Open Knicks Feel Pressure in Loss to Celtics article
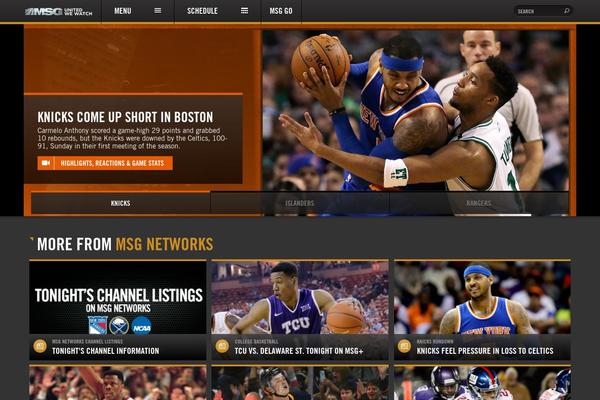 point(485,351)
